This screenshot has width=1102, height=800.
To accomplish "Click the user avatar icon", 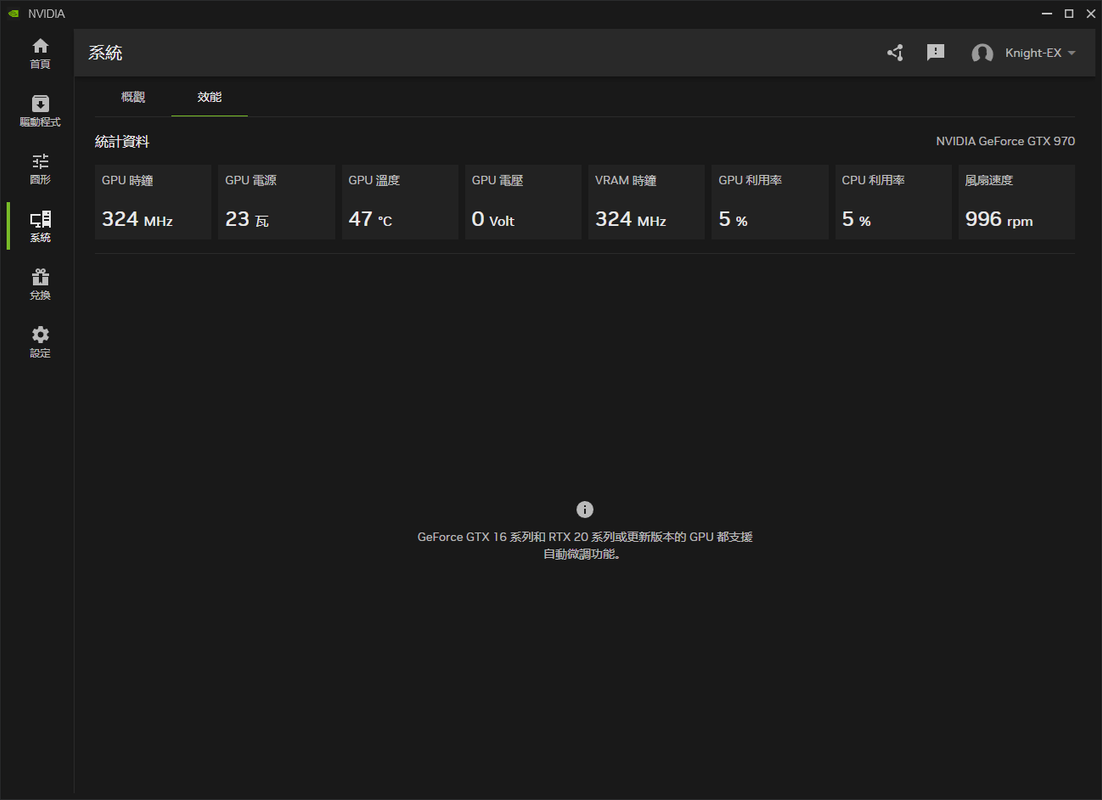I will coord(982,53).
